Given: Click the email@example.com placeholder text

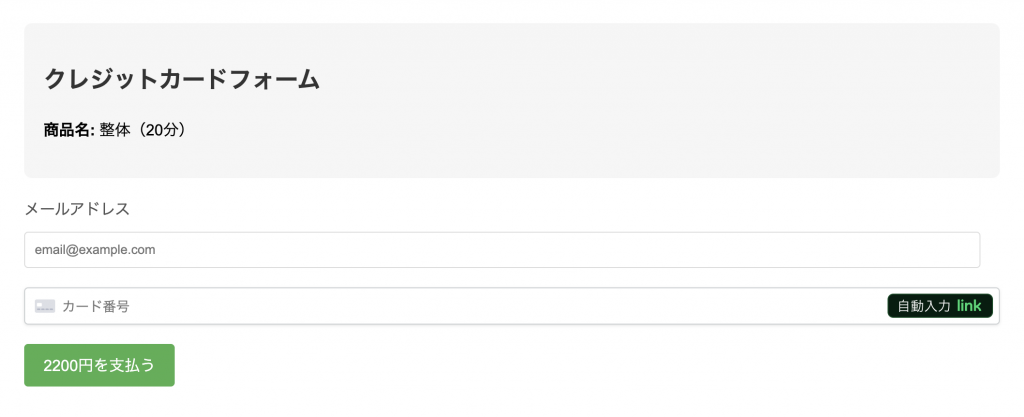Looking at the screenshot, I should click(95, 250).
